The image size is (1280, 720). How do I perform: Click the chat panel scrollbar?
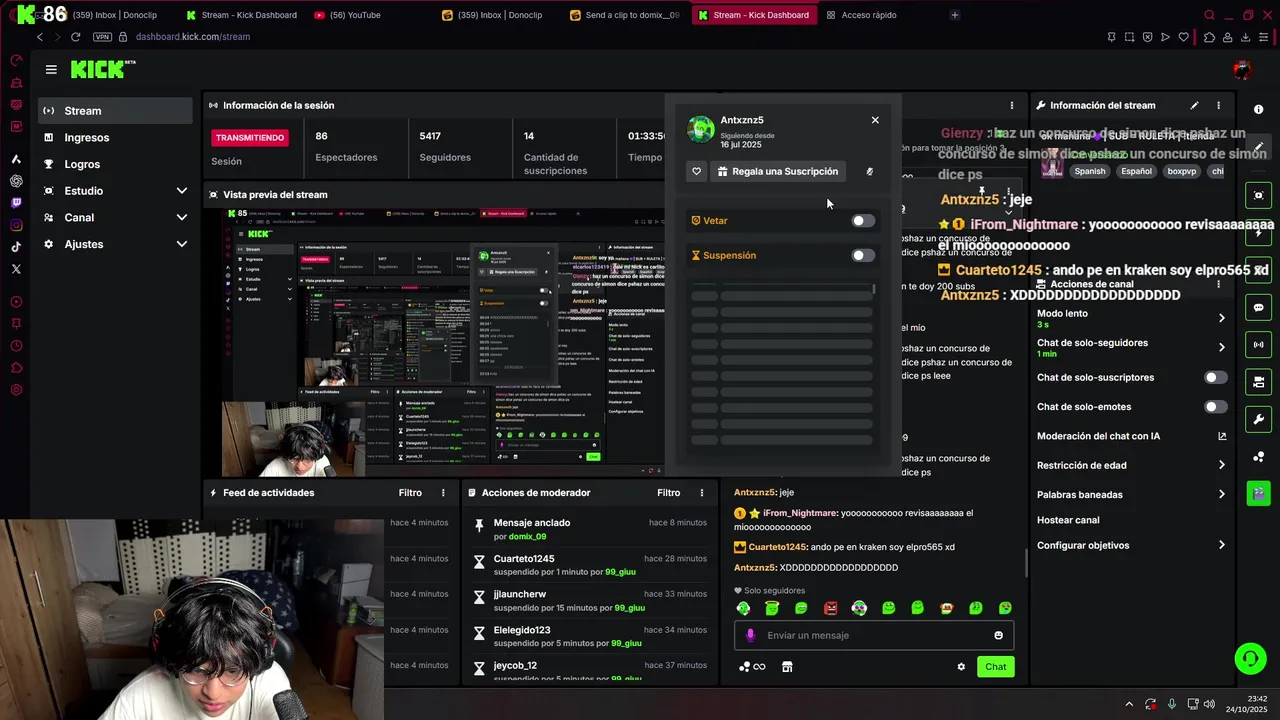(1026, 563)
